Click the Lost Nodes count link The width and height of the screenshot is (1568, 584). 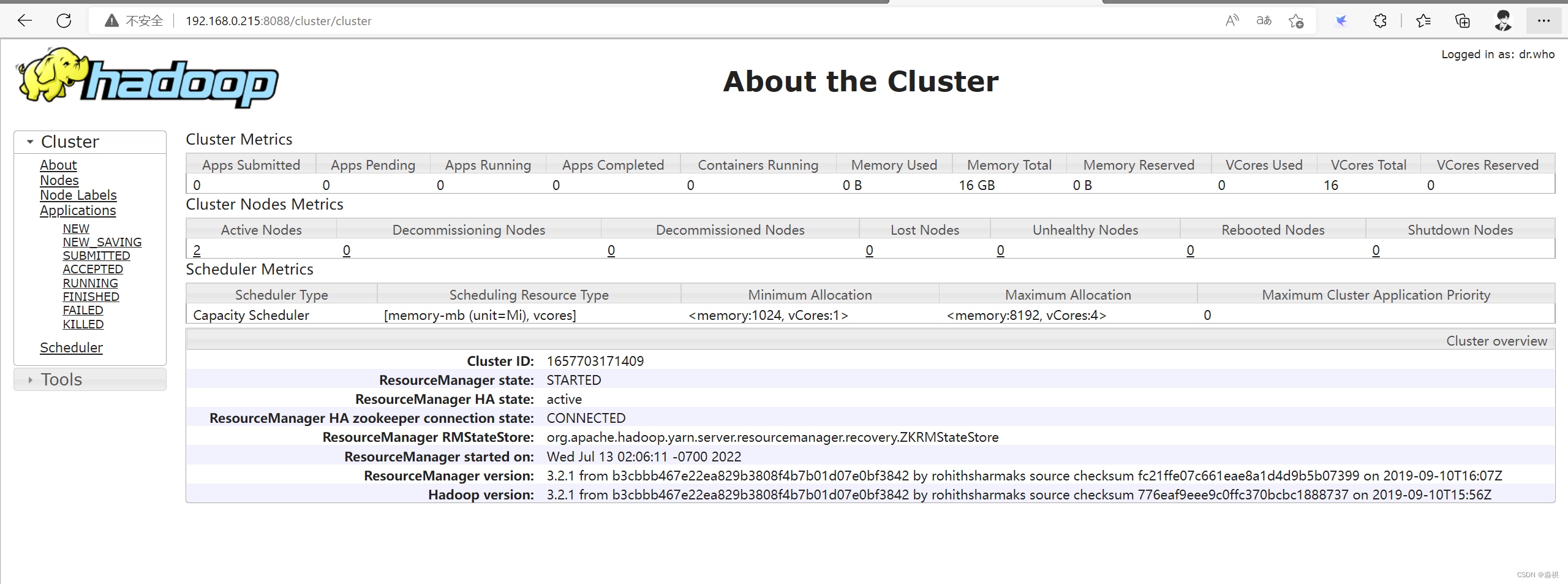pos(869,250)
